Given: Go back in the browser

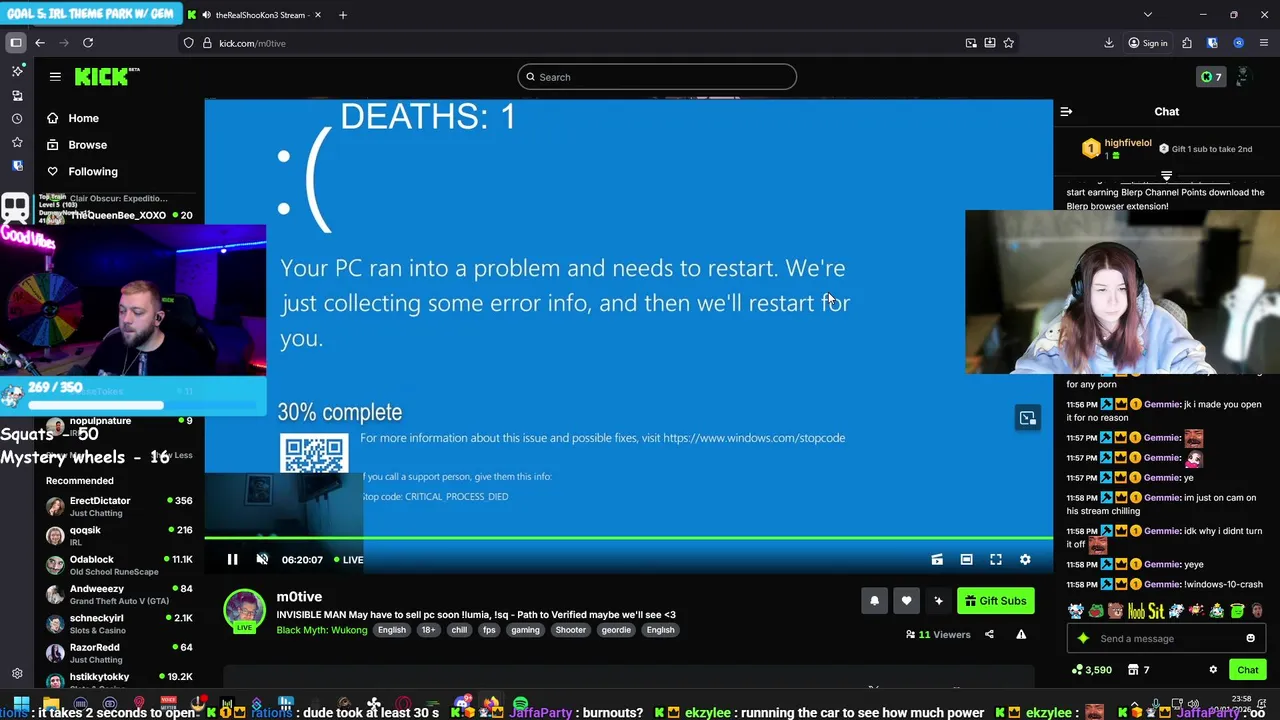Looking at the screenshot, I should pos(40,43).
